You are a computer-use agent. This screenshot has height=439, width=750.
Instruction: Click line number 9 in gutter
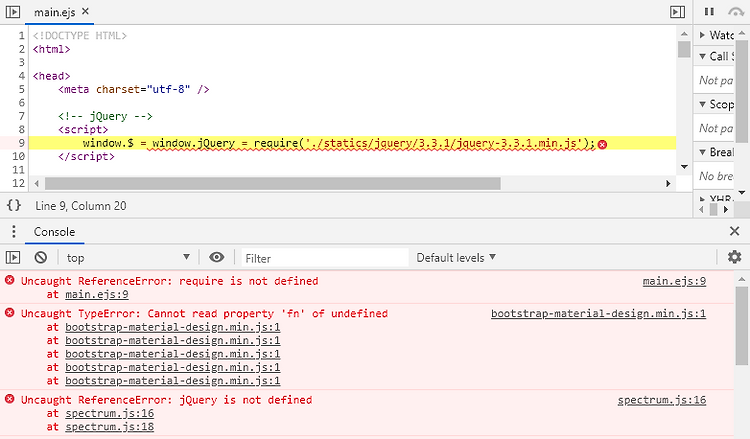click(22, 143)
